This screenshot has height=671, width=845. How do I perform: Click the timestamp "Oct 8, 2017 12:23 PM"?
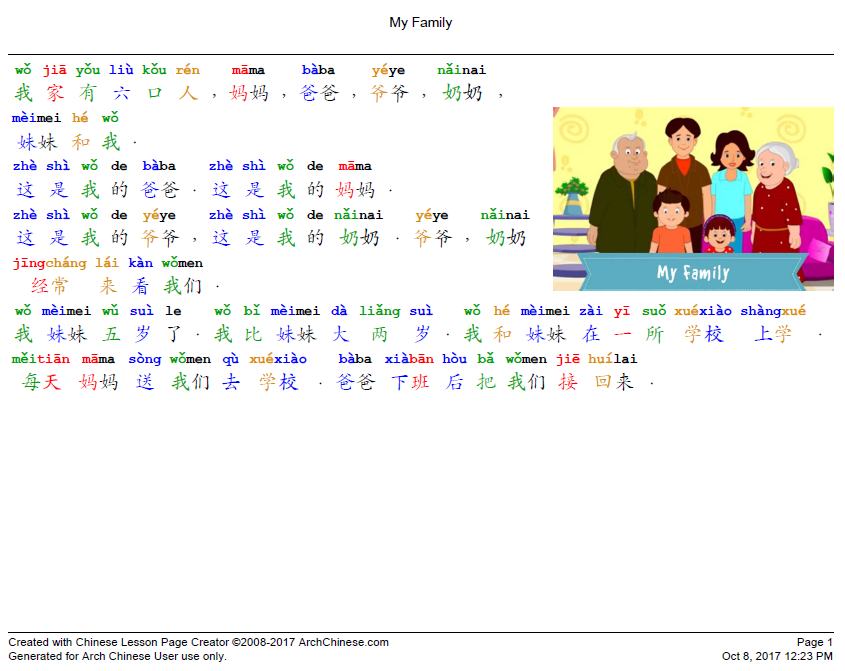778,655
